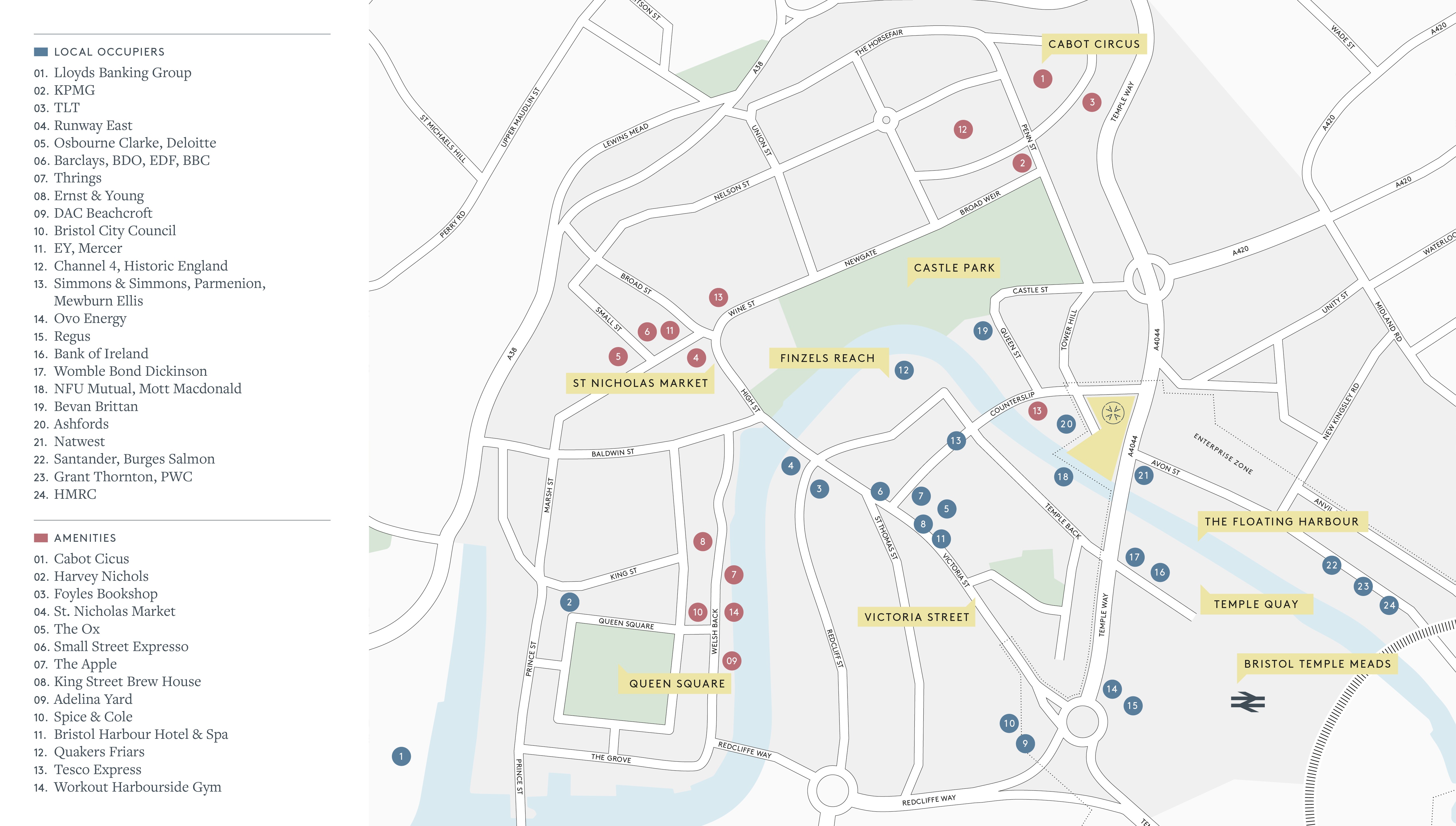Select 'Barclays, BDO, EDF, BBC' list entry

[x=132, y=161]
